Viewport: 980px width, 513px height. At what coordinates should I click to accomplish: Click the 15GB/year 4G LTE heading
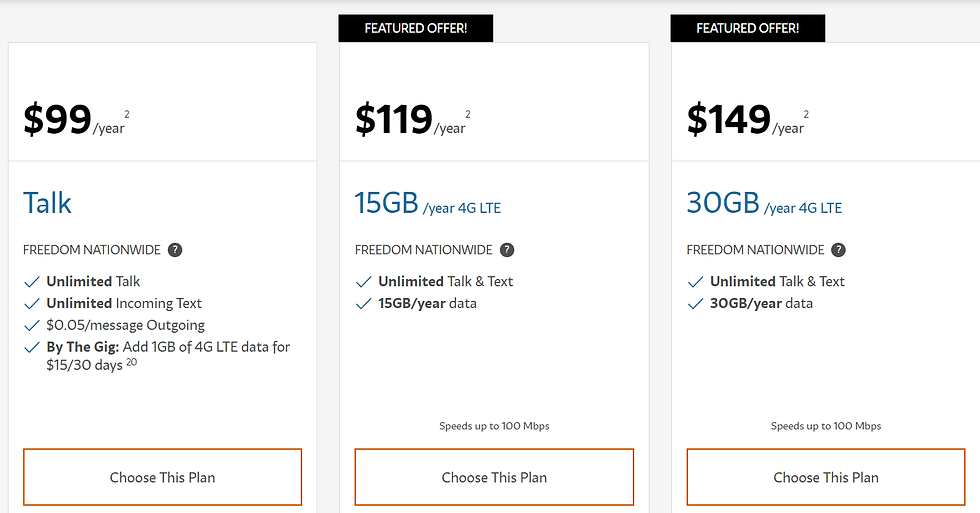tap(428, 205)
